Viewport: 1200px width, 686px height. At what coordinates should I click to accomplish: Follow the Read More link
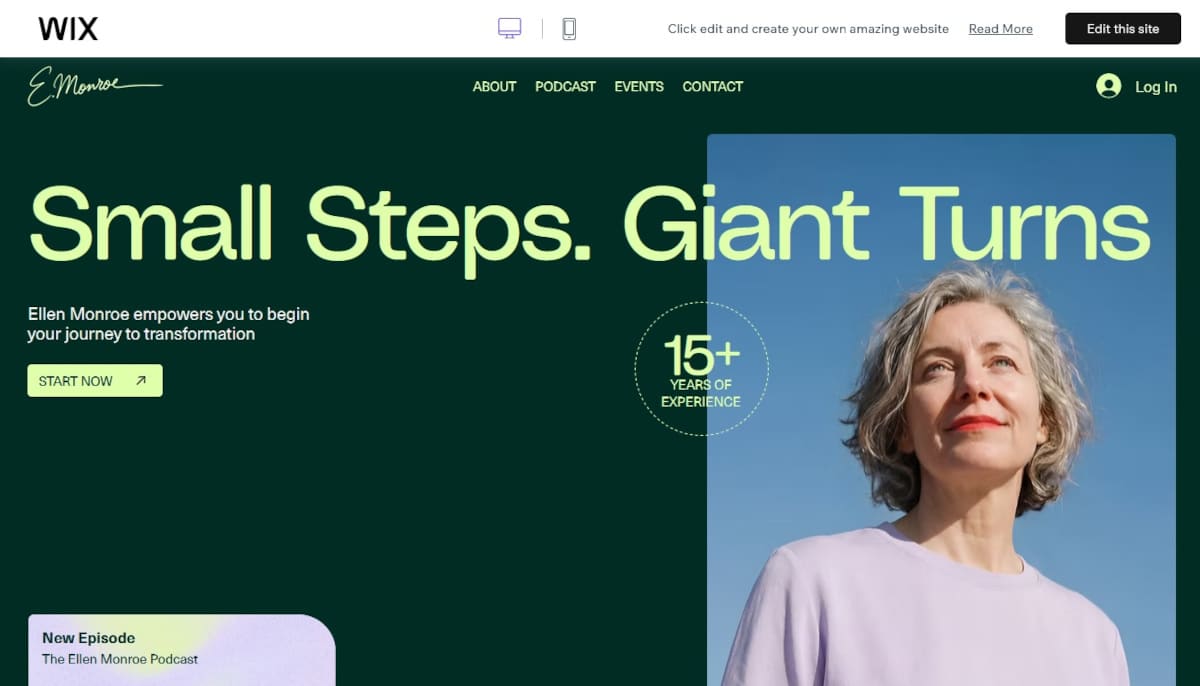[1000, 29]
